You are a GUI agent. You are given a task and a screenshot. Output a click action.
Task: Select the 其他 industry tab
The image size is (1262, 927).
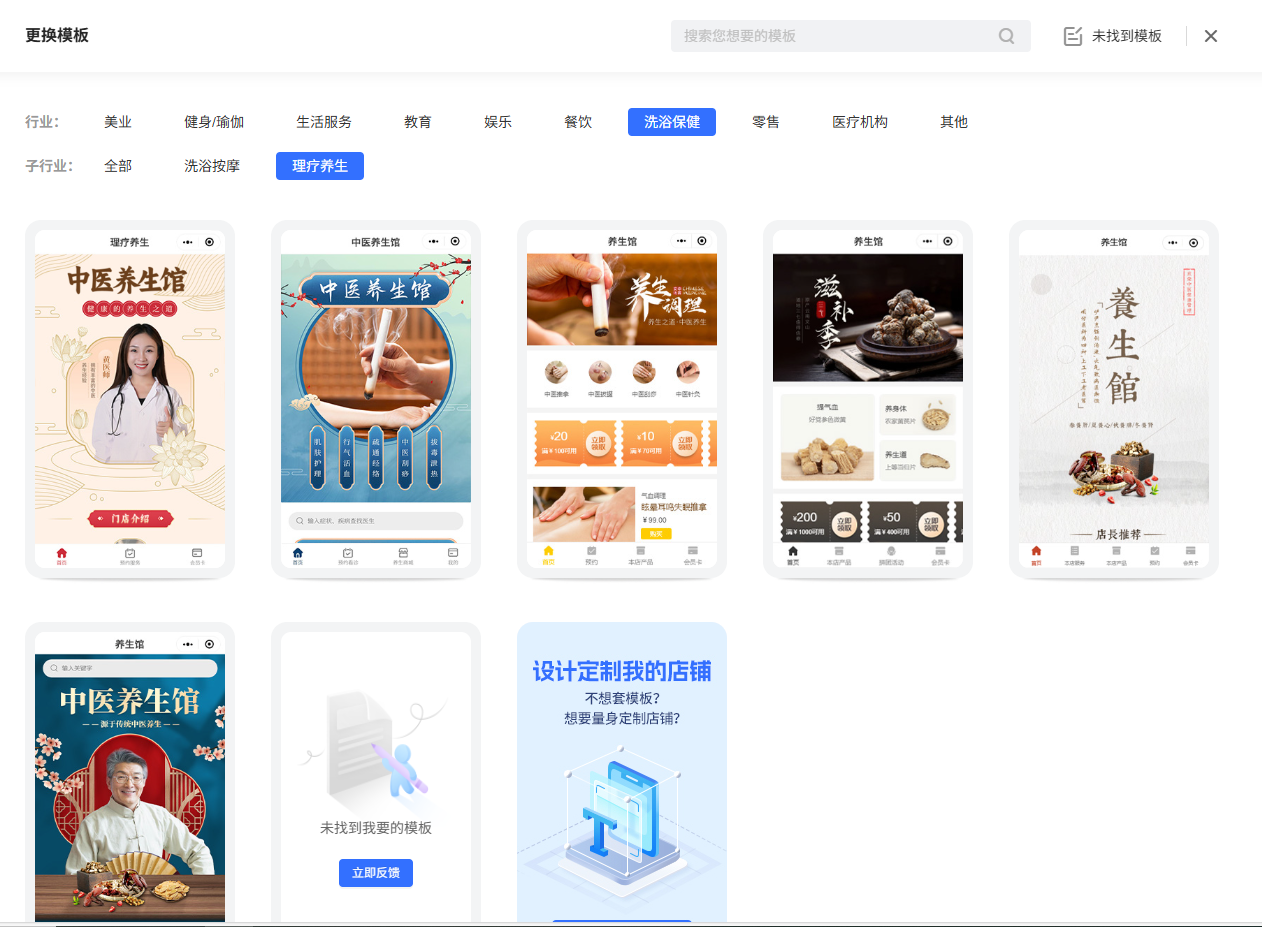(x=954, y=122)
